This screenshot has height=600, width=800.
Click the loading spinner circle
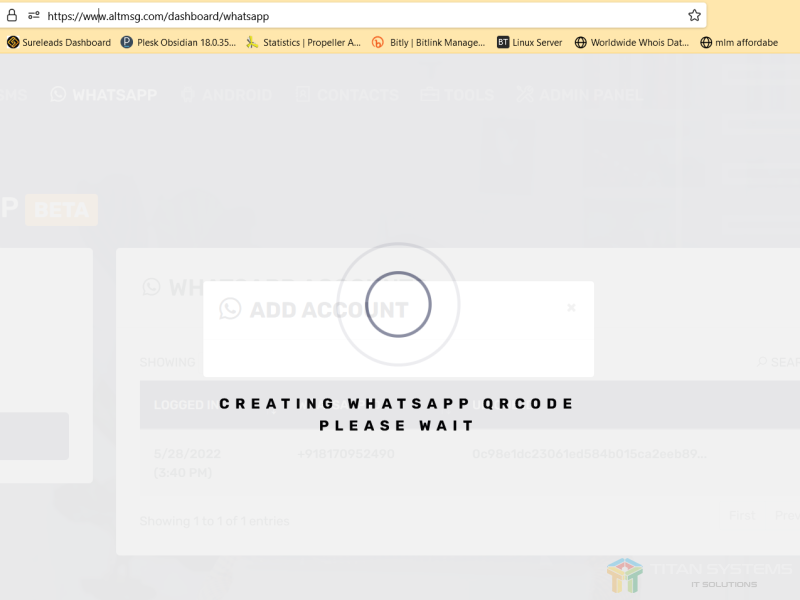point(398,303)
